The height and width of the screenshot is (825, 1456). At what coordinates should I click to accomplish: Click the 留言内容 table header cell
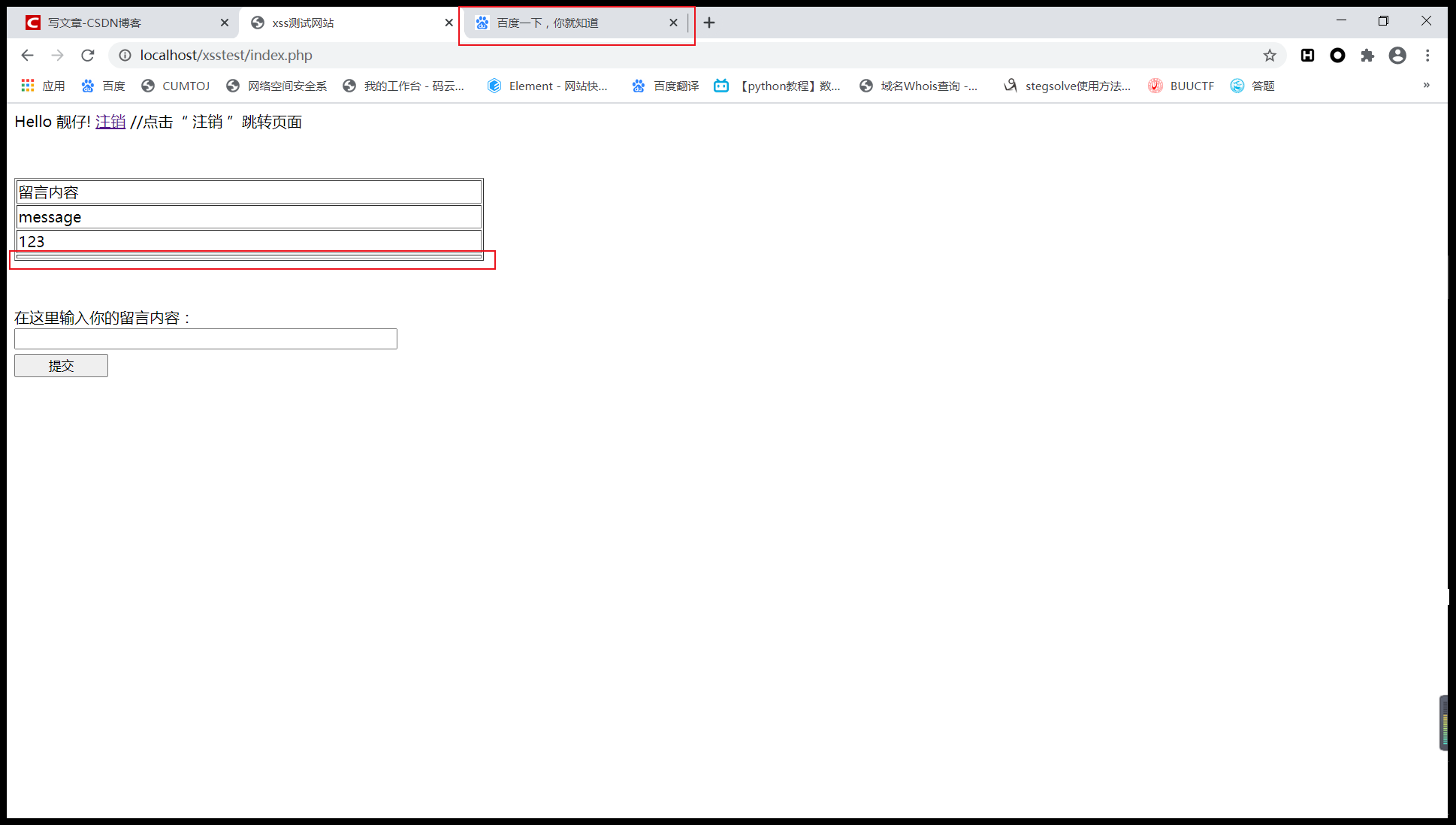point(249,192)
